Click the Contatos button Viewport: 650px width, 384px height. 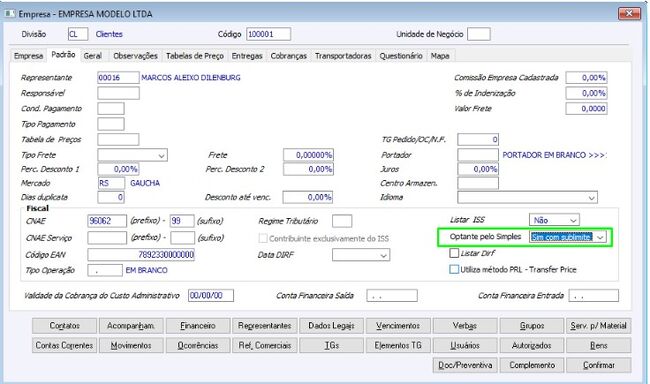(x=65, y=326)
